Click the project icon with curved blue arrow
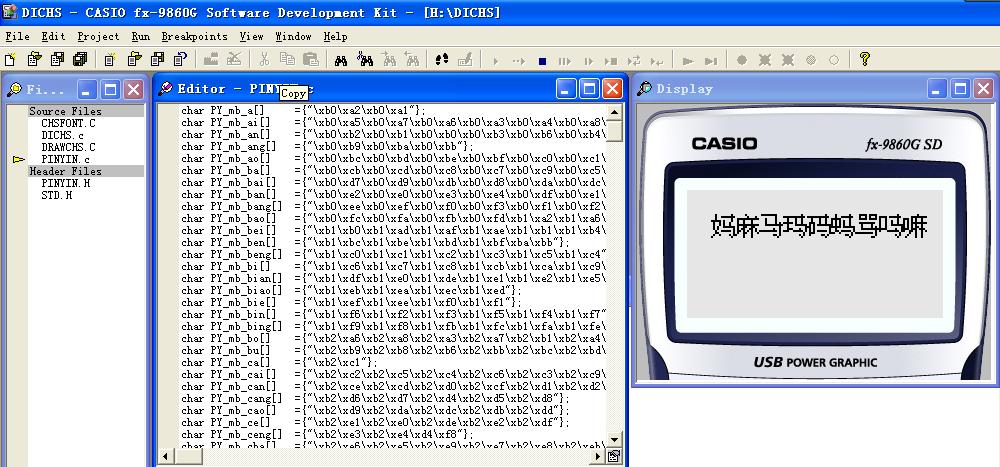This screenshot has width=1000, height=467. coord(180,60)
